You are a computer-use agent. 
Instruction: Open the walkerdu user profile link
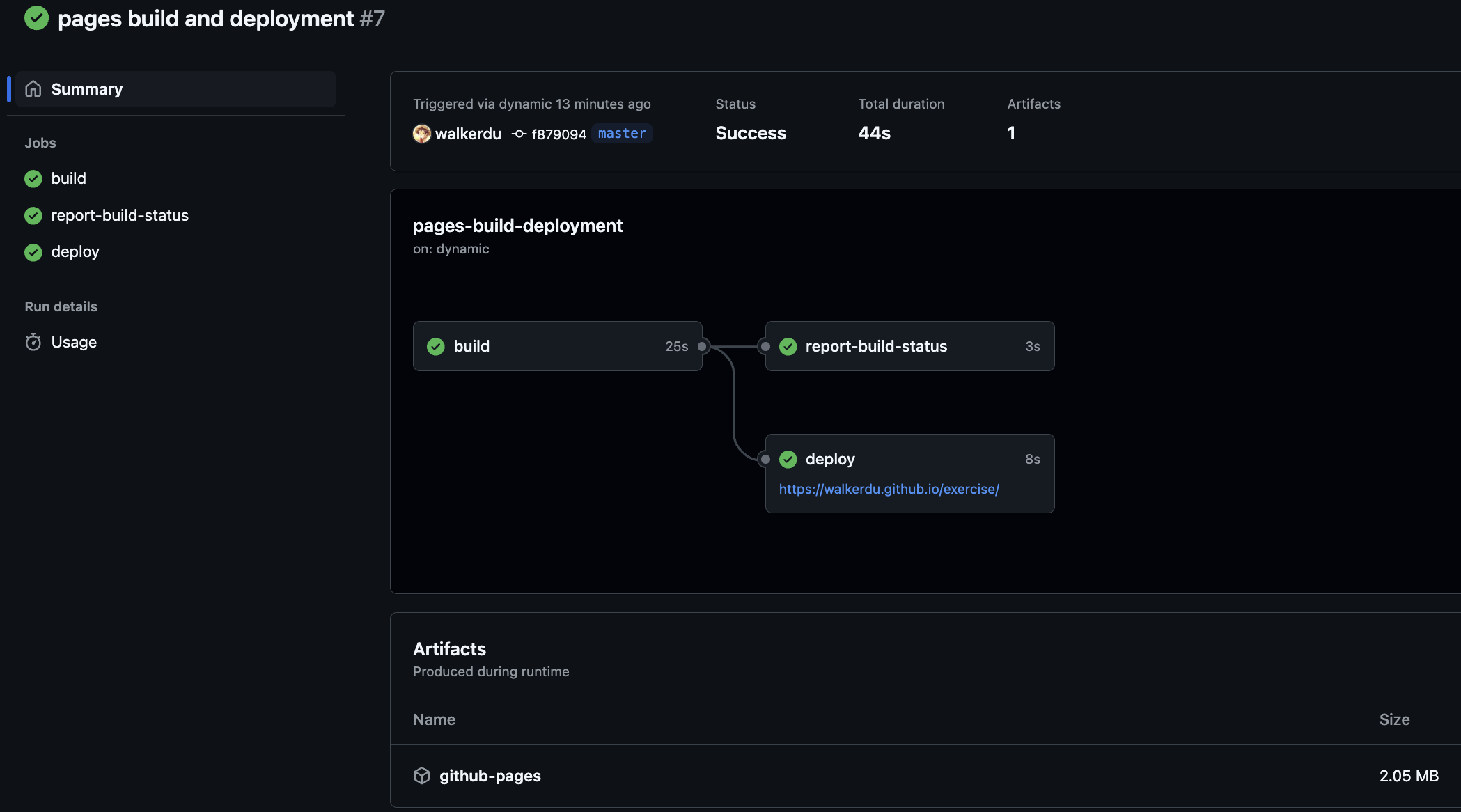tap(468, 134)
